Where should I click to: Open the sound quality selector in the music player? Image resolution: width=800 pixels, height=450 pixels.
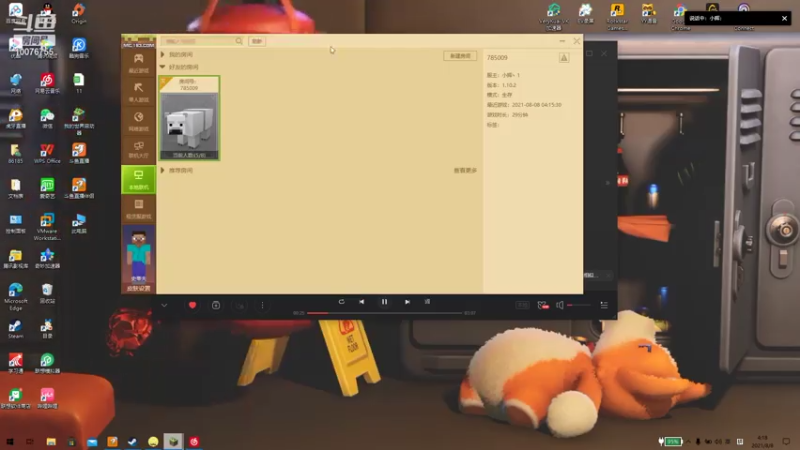(522, 305)
